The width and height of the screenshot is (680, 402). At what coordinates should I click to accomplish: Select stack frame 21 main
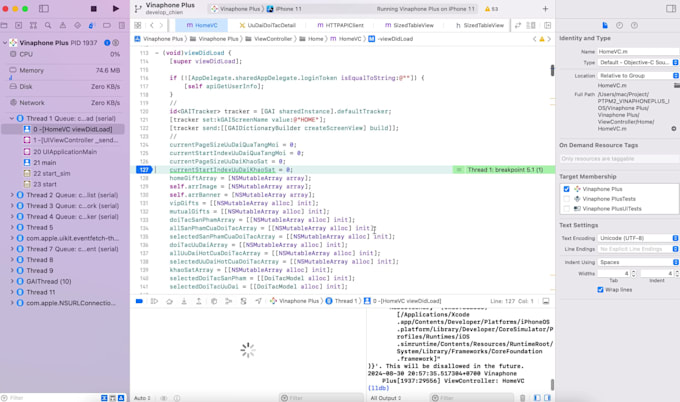coord(63,163)
